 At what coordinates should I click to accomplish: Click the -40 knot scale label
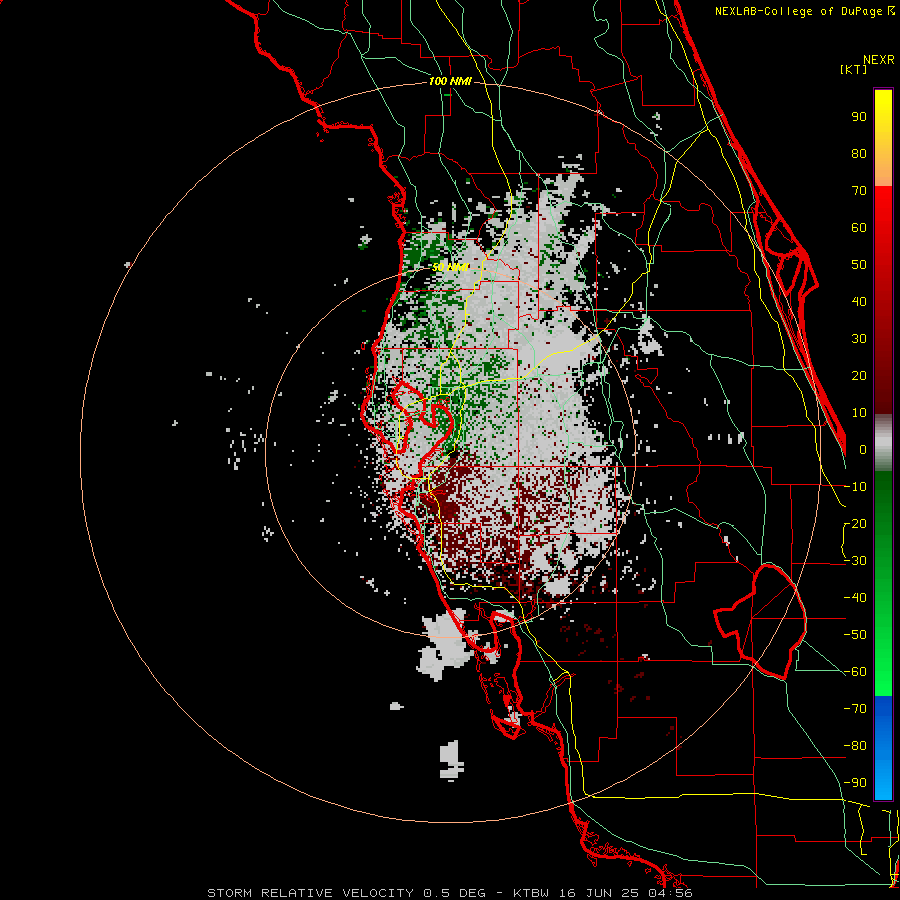click(855, 598)
